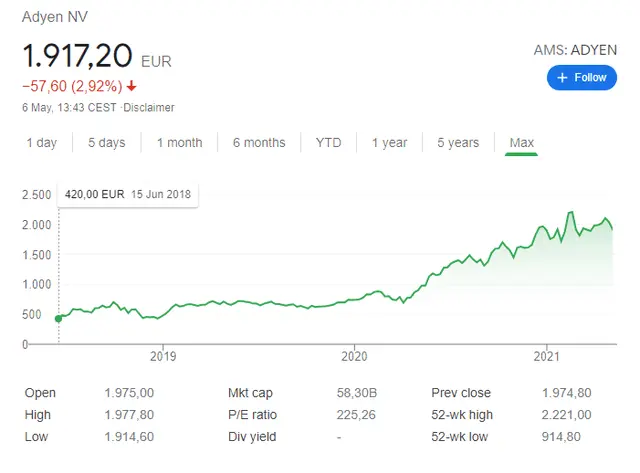The width and height of the screenshot is (640, 473).
Task: Click the 2019 axis label
Action: 163,356
